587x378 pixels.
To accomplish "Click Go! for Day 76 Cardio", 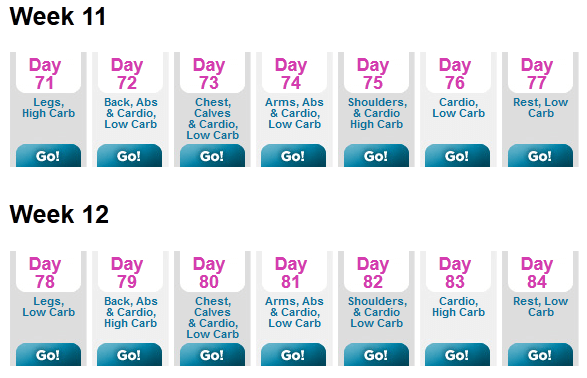I will 457,156.
